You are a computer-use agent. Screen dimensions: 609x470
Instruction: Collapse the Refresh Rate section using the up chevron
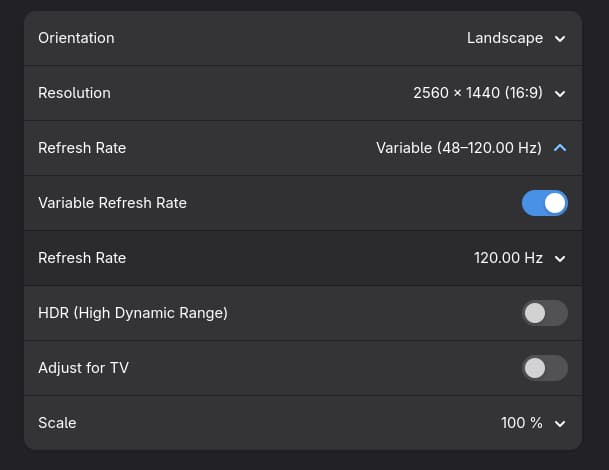click(560, 148)
